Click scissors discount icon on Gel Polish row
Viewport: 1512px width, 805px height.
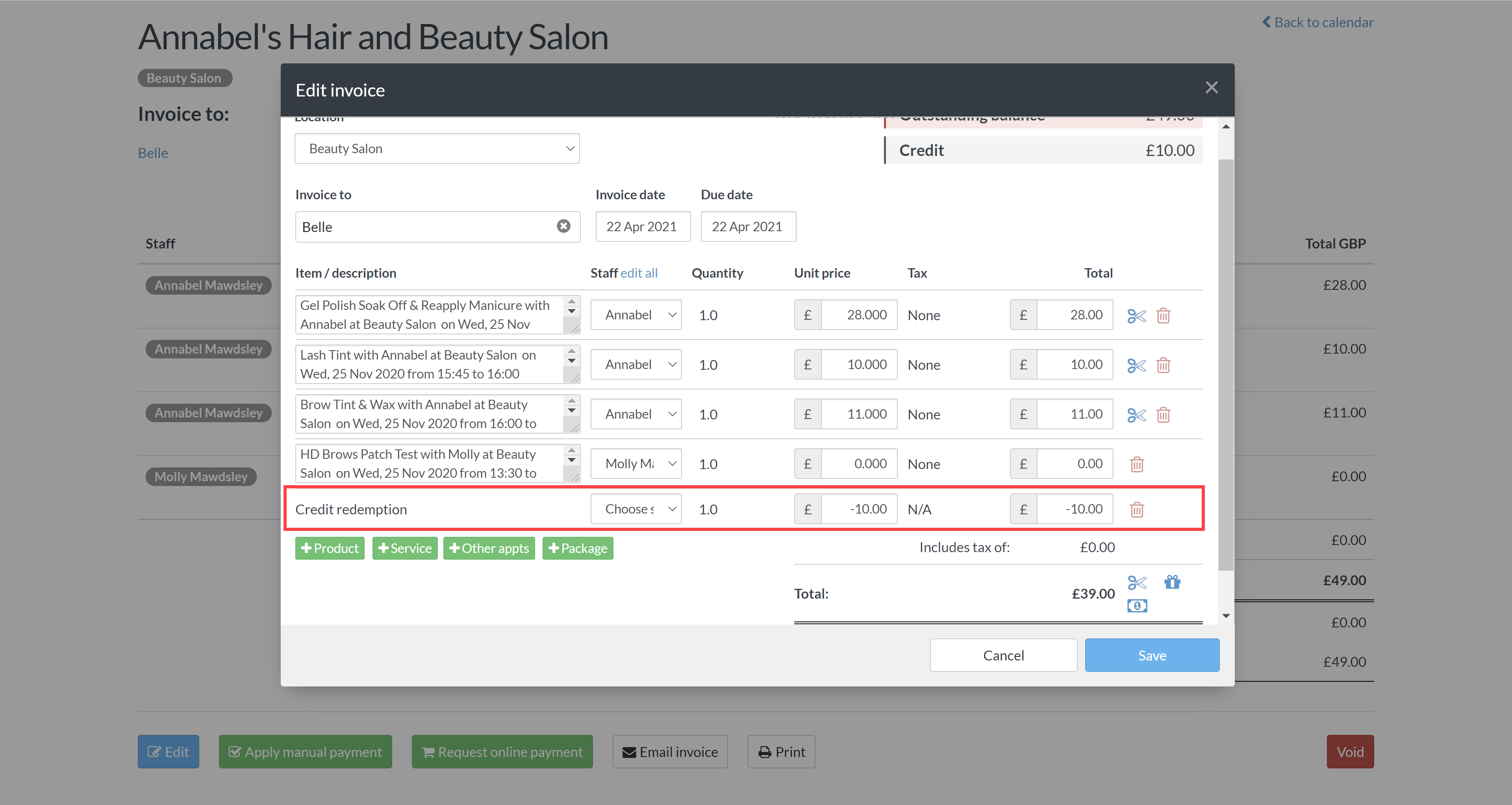tap(1136, 316)
